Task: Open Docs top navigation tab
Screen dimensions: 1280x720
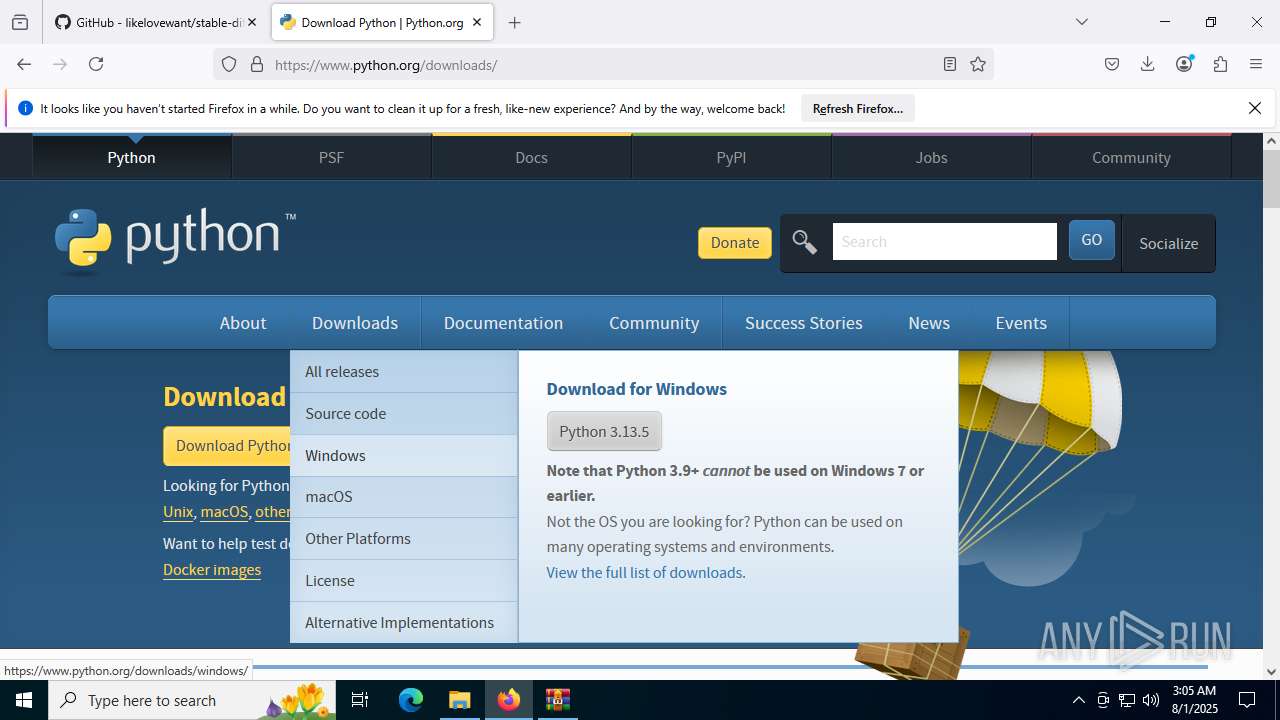Action: tap(531, 157)
